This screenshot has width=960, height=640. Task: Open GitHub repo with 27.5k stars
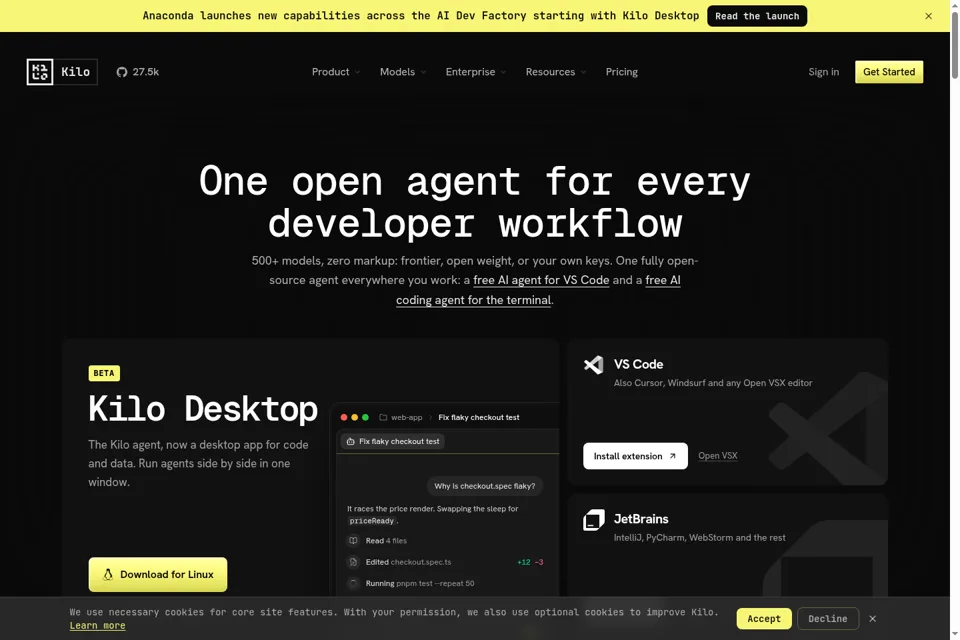[138, 72]
